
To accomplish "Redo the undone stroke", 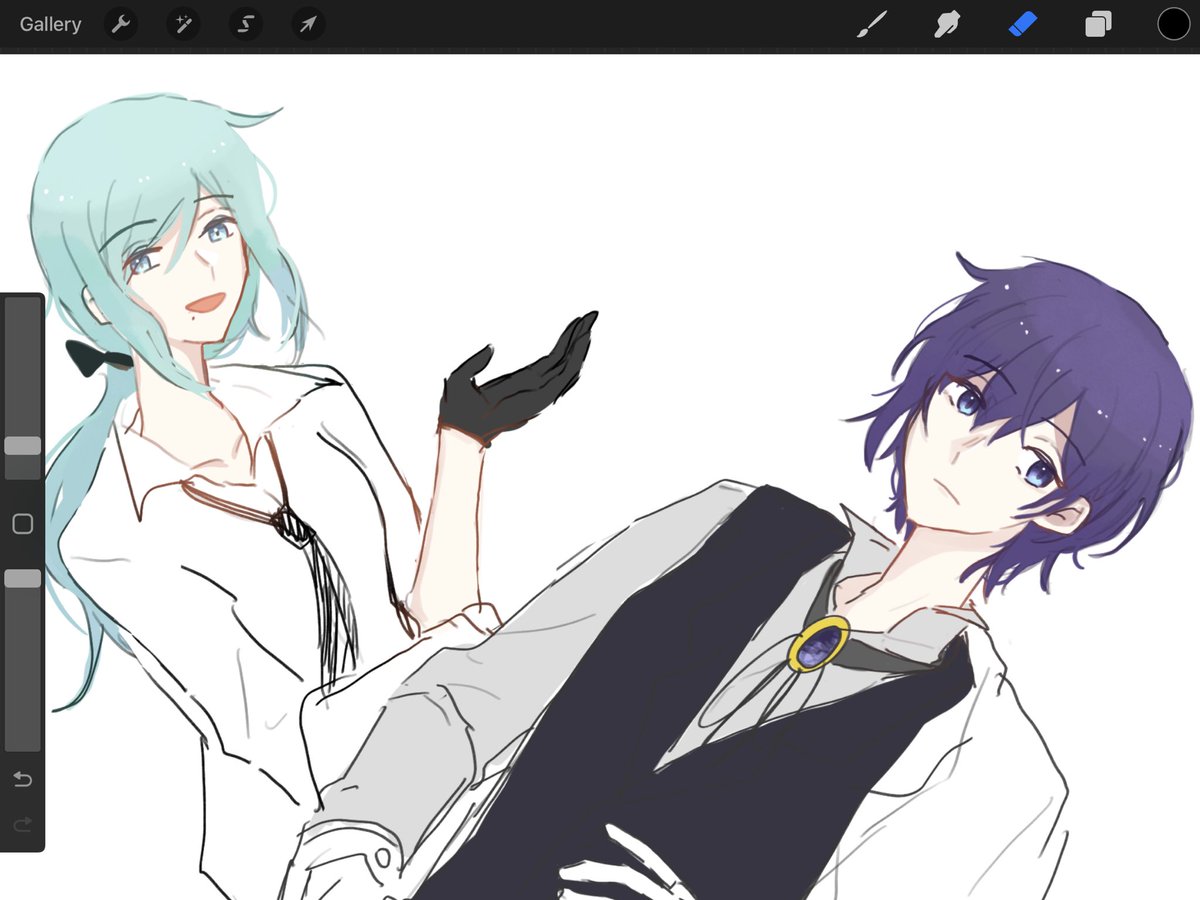I will 22,825.
